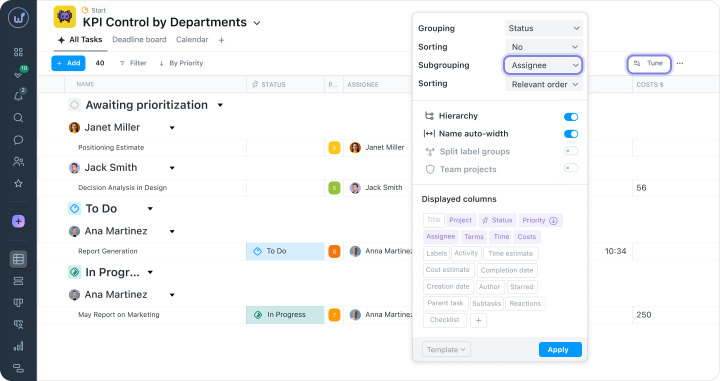Image resolution: width=720 pixels, height=381 pixels.
Task: Click orange priority 8 badge on Report Generation
Action: pos(334,251)
